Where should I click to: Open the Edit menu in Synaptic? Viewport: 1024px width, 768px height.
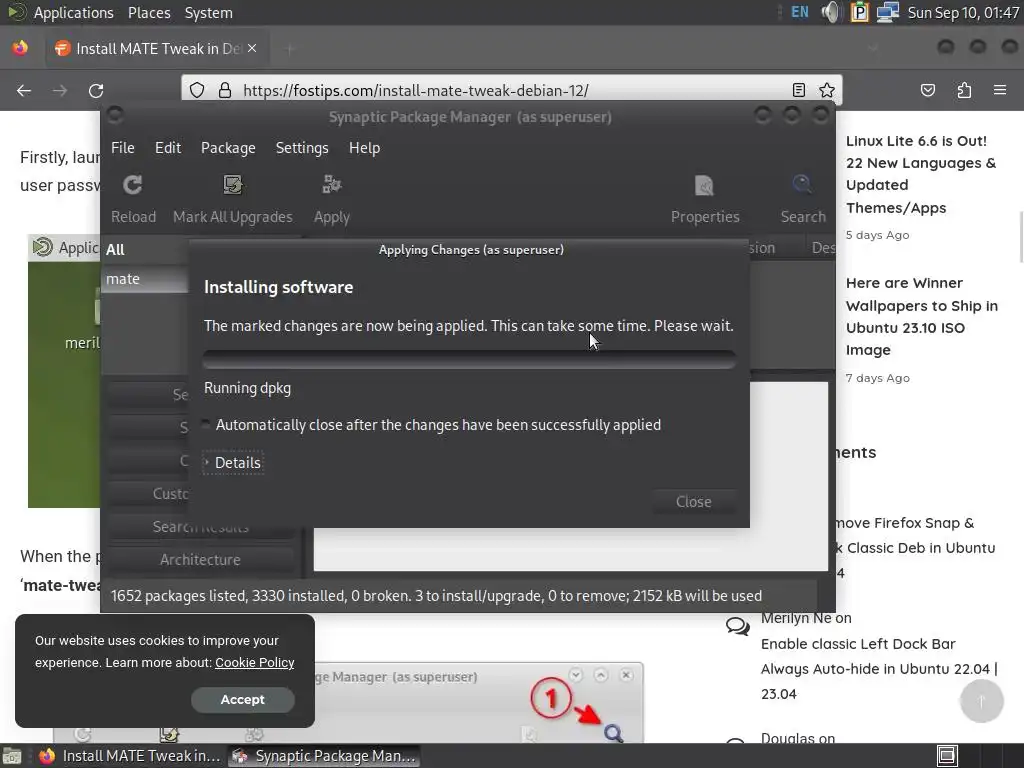pos(168,148)
